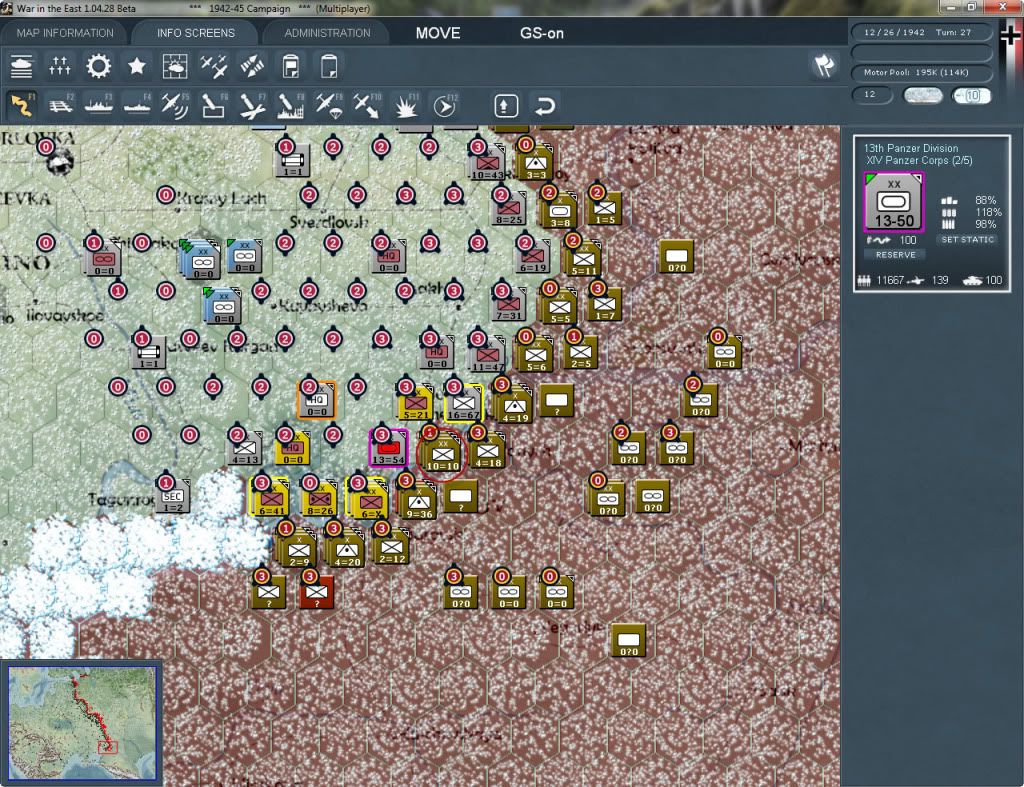The image size is (1024, 787).
Task: Click the GS-on indicator
Action: [x=541, y=33]
